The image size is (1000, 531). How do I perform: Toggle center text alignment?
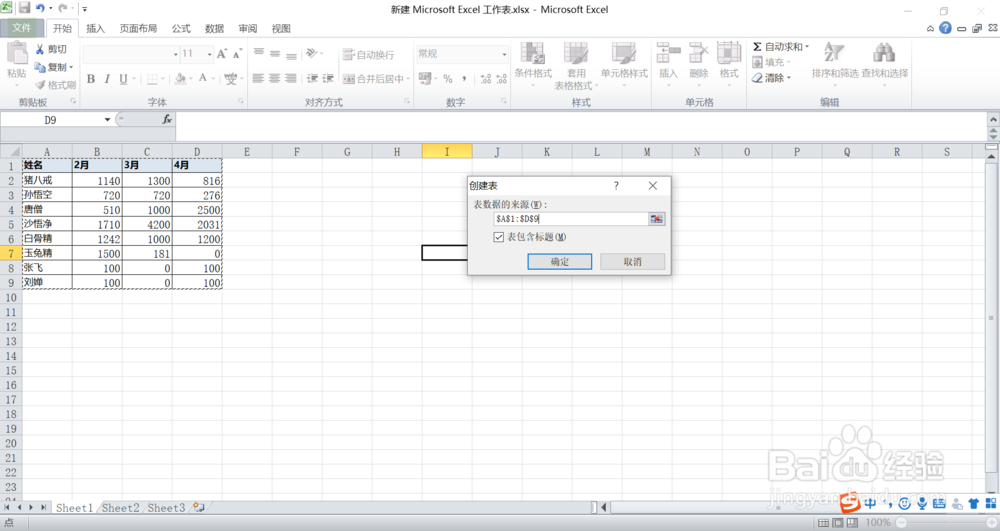coord(274,78)
